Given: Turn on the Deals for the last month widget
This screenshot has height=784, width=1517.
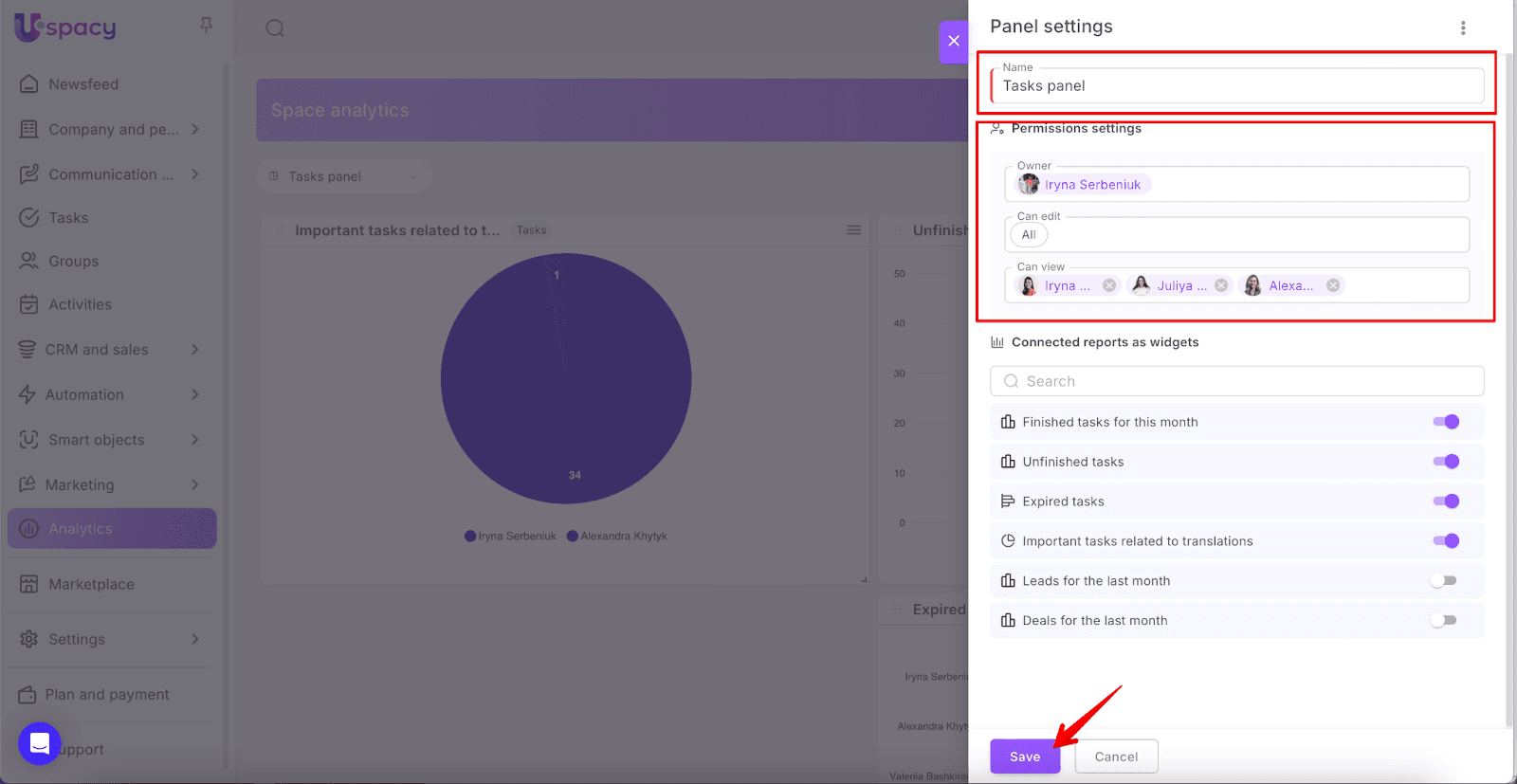Looking at the screenshot, I should pyautogui.click(x=1443, y=621).
